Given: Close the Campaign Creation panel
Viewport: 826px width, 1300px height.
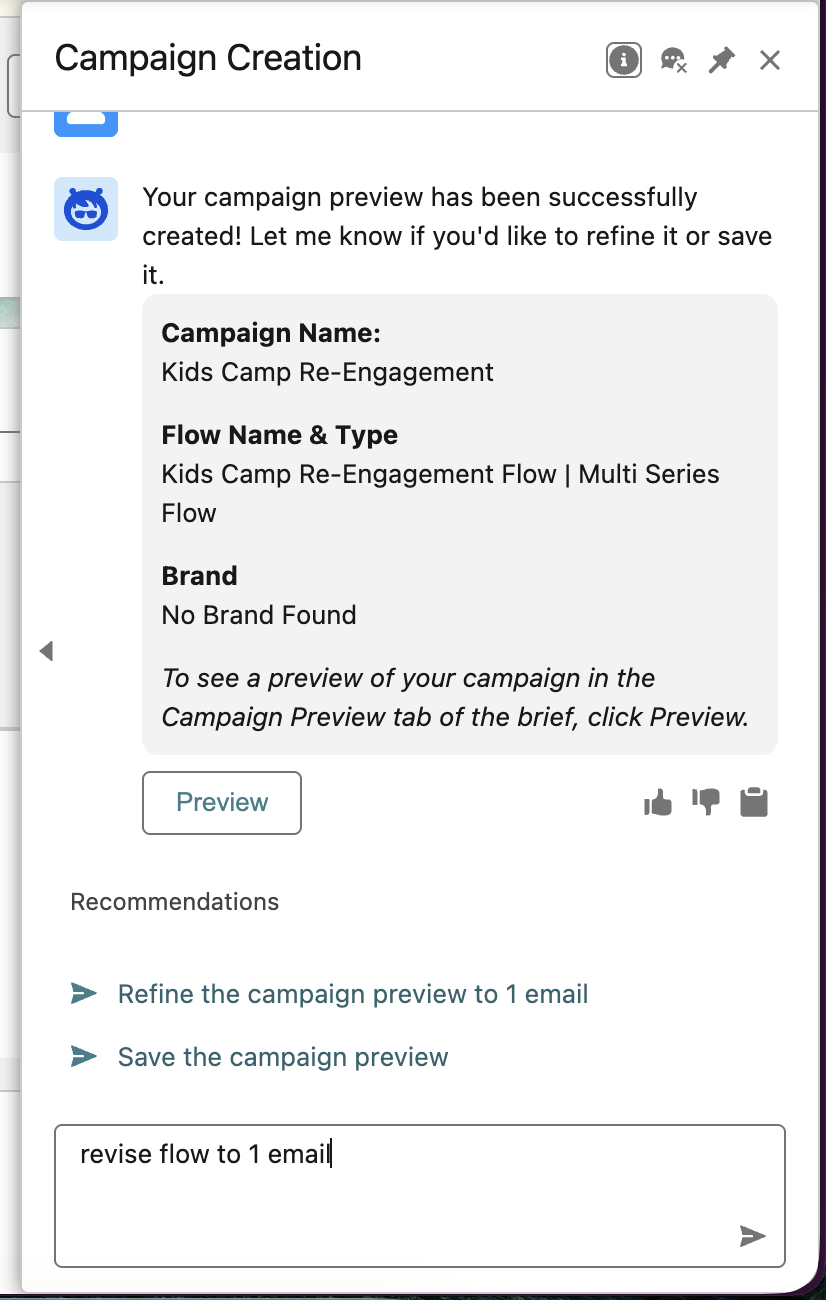Looking at the screenshot, I should tap(769, 60).
